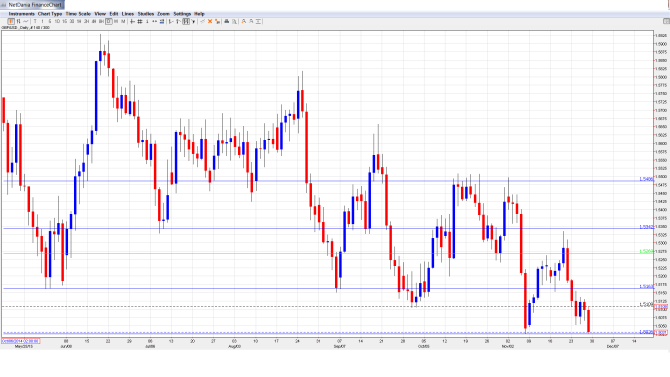670x377 pixels.
Task: Select the Monthly (M) time scale
Action: coord(123,21)
